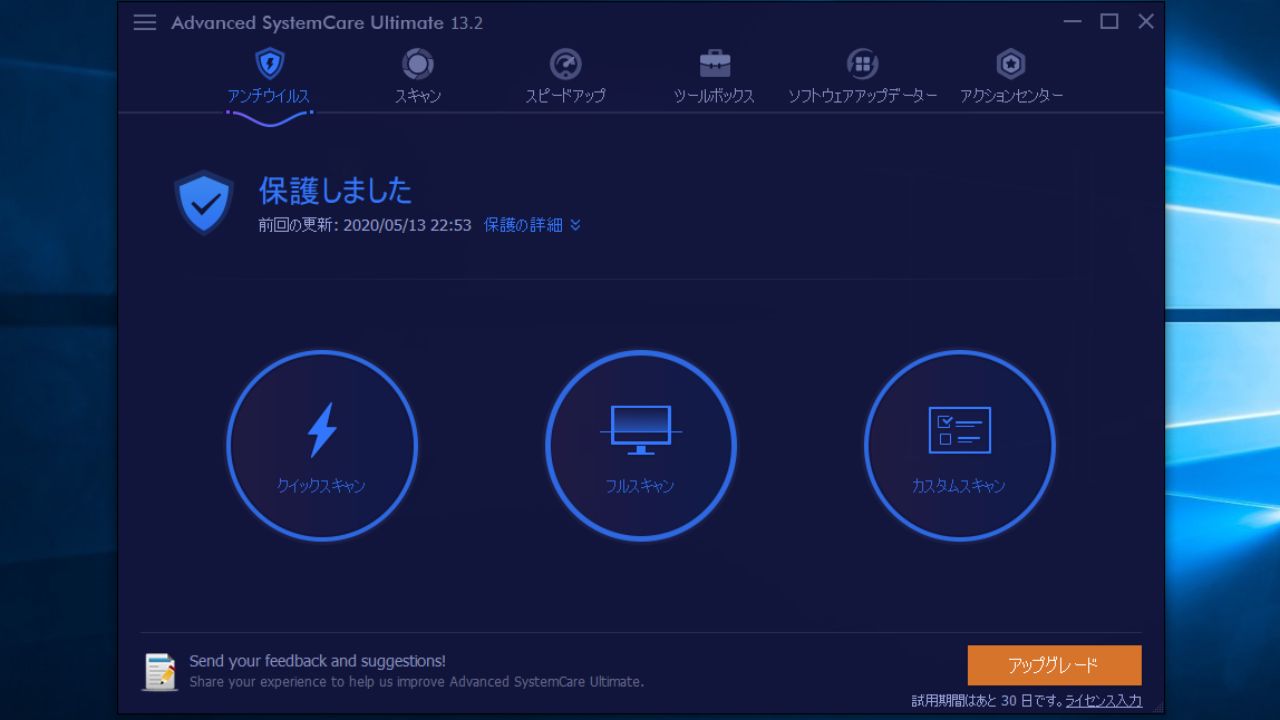This screenshot has width=1280, height=720.
Task: Click the Advanced SystemCare Ultimate 13.2 title
Action: pos(327,23)
